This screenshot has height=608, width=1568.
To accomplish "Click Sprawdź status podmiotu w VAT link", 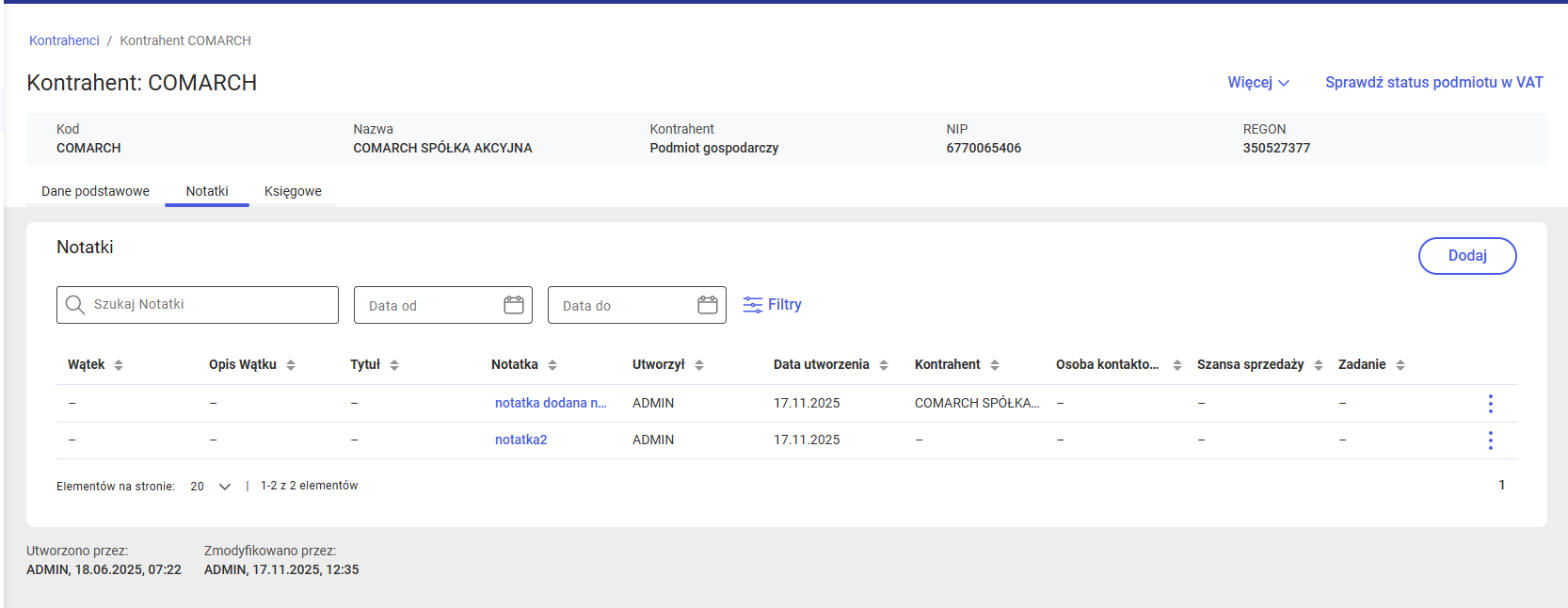I will (x=1433, y=83).
